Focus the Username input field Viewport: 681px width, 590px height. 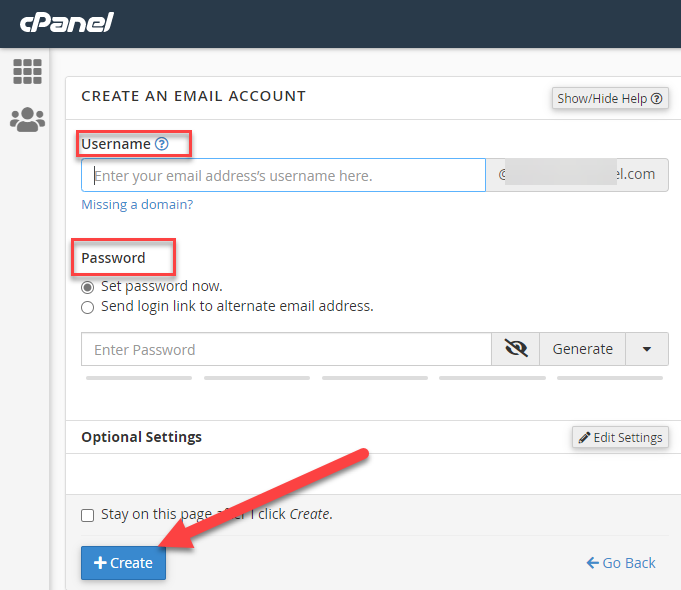pos(283,175)
